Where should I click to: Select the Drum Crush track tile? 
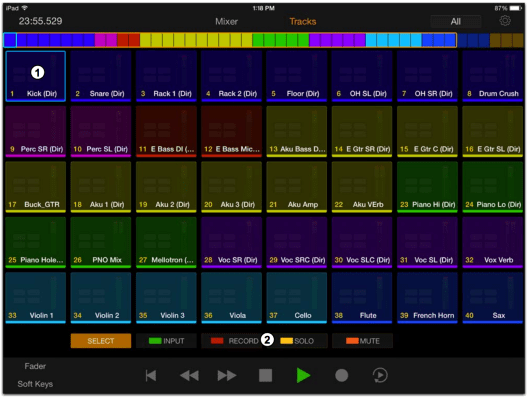pos(493,76)
